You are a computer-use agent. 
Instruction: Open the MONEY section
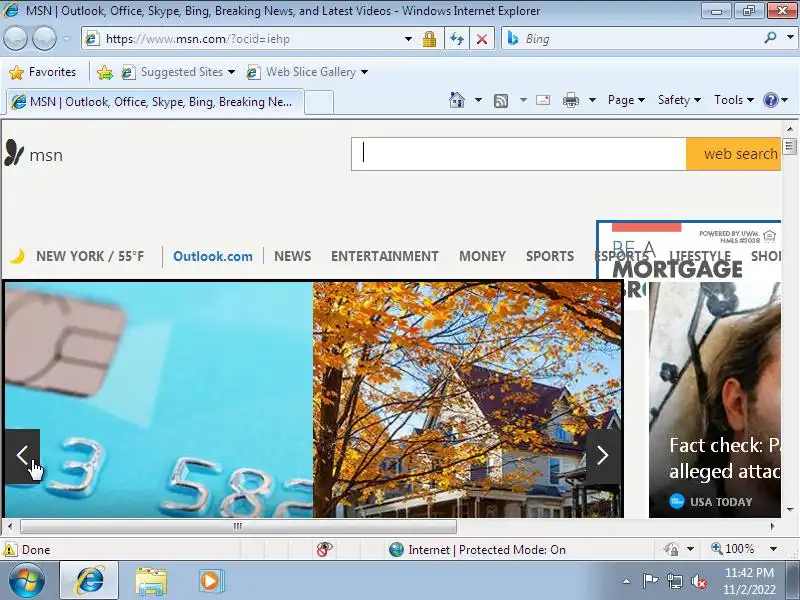coord(482,256)
